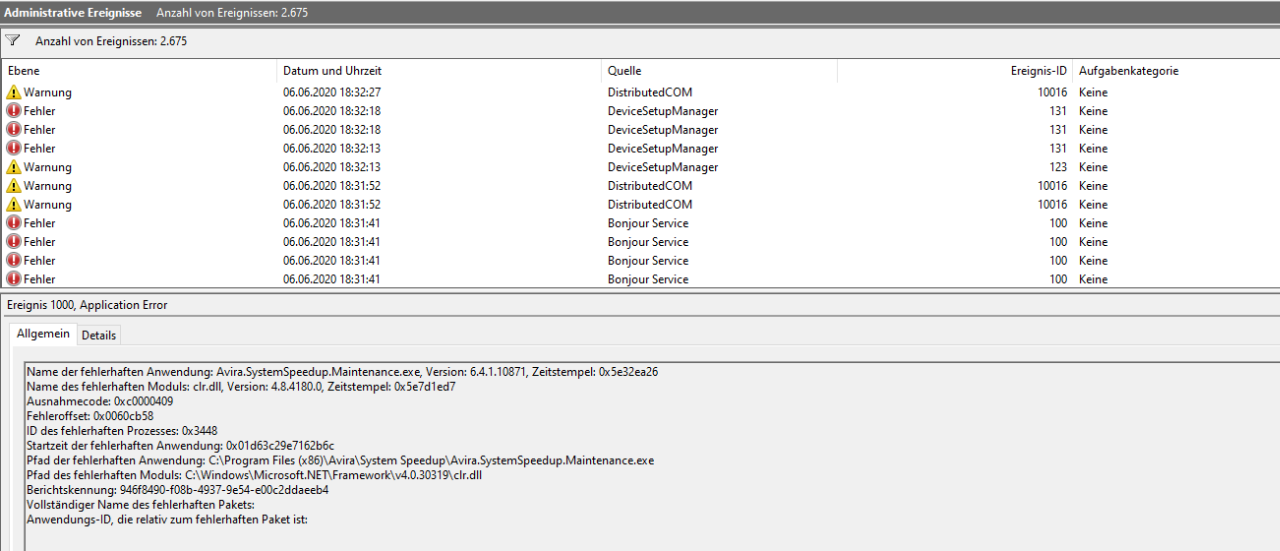The height and width of the screenshot is (551, 1280).
Task: Click the Fehleroffset 0x0060cb58 line
Action: 90,416
